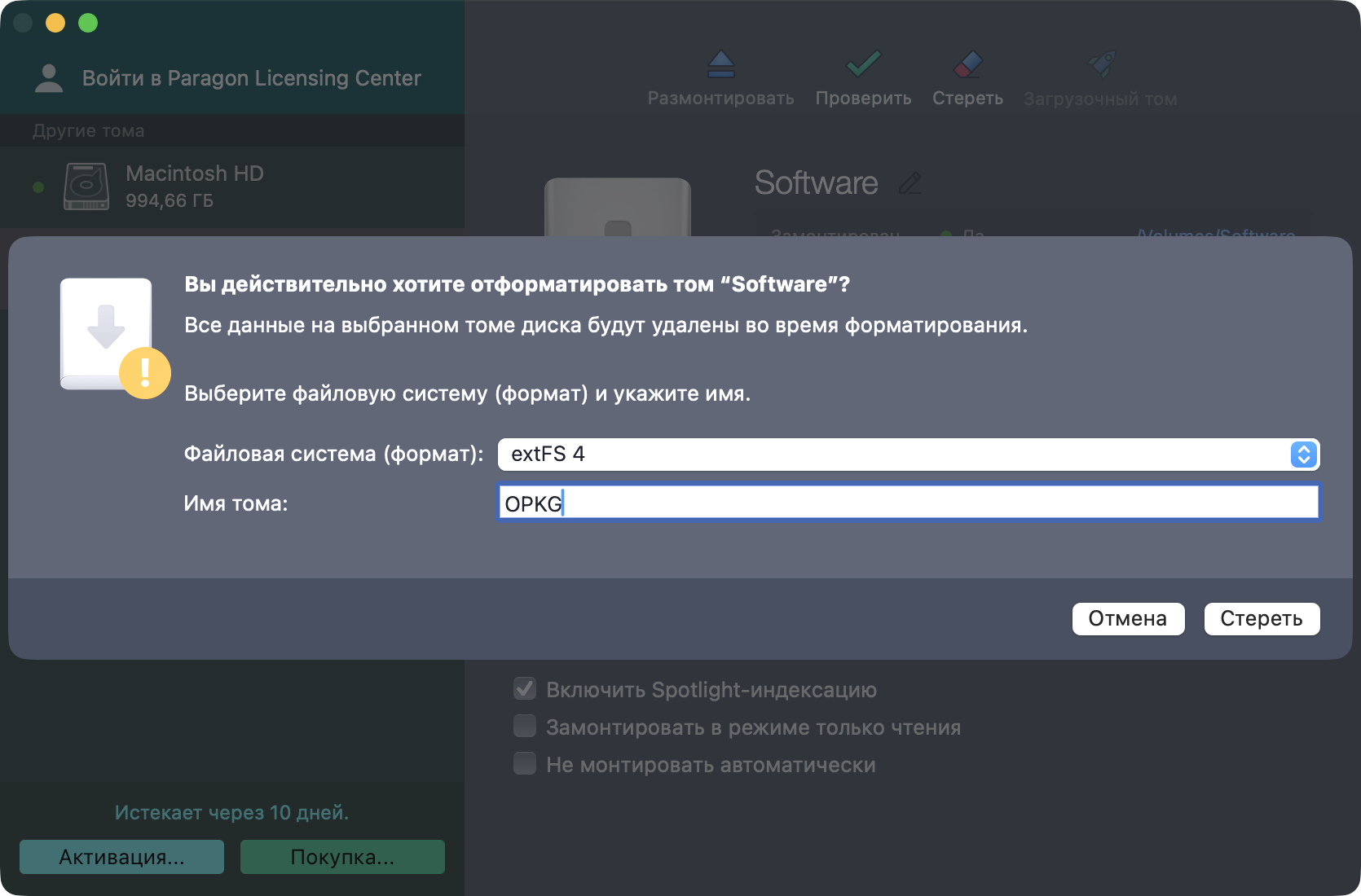1361x896 pixels.
Task: Enable Не монтировать автоматически checkbox
Action: click(525, 764)
